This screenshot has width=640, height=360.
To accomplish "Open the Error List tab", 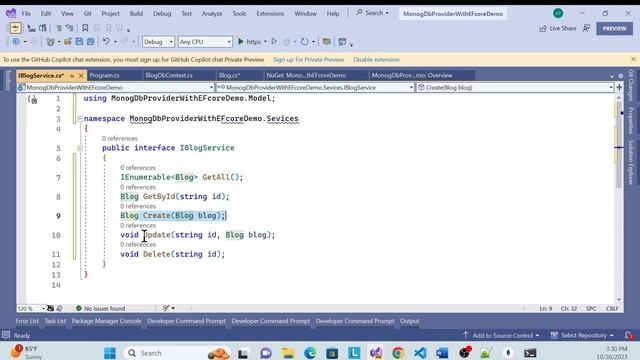I will [x=27, y=321].
